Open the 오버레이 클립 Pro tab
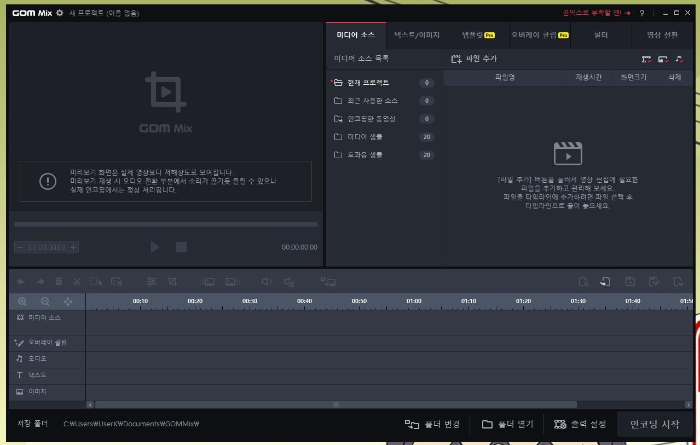This screenshot has height=445, width=700. [539, 35]
